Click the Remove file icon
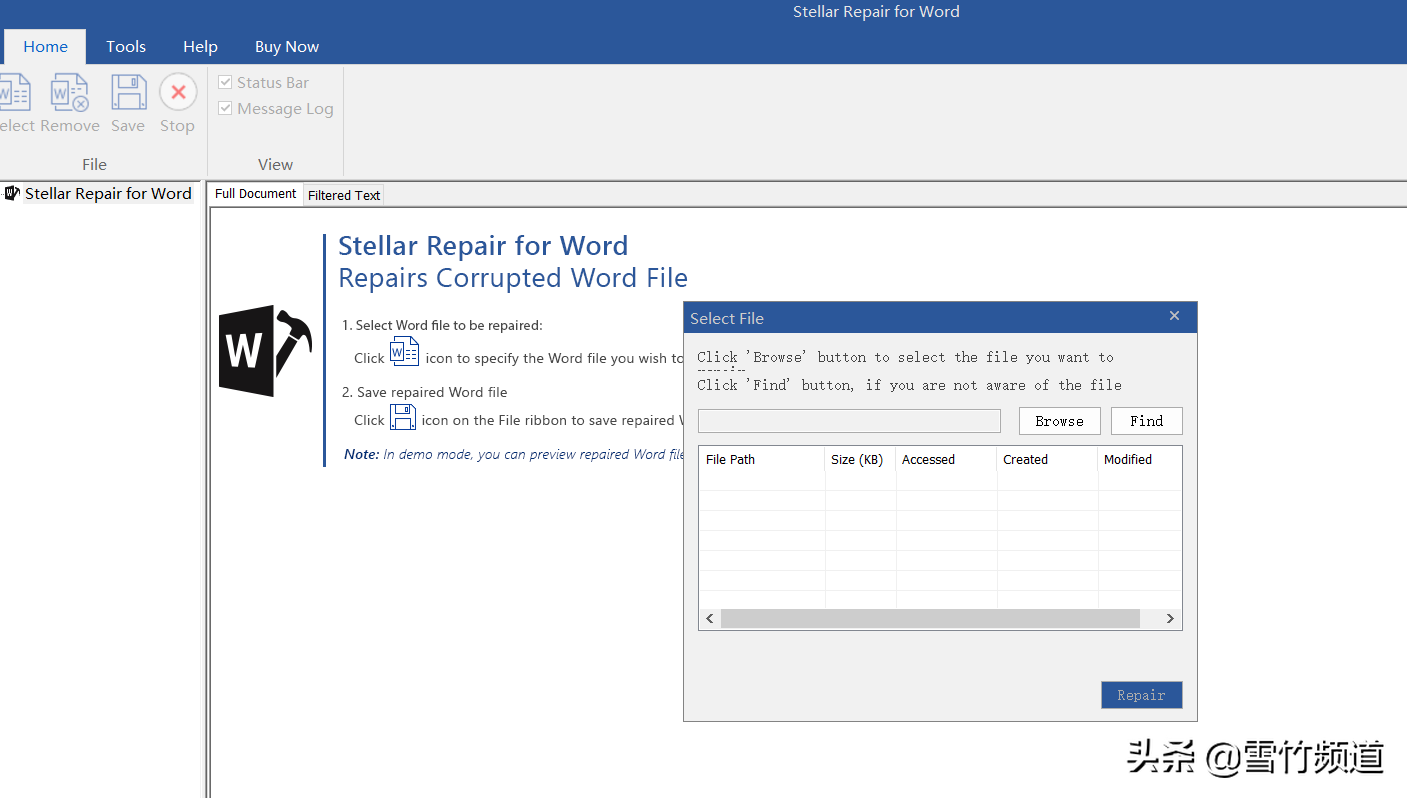The height and width of the screenshot is (798, 1407). [70, 93]
